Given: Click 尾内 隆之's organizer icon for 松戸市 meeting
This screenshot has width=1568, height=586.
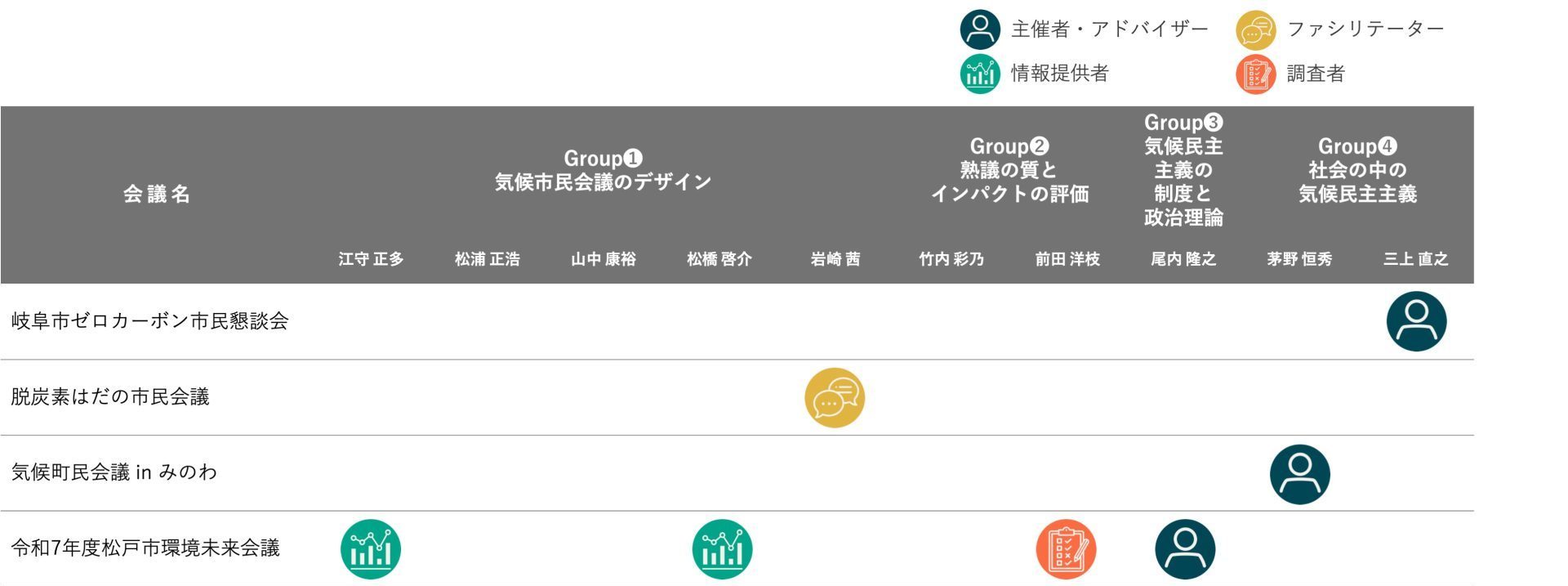Looking at the screenshot, I should tap(1185, 549).
